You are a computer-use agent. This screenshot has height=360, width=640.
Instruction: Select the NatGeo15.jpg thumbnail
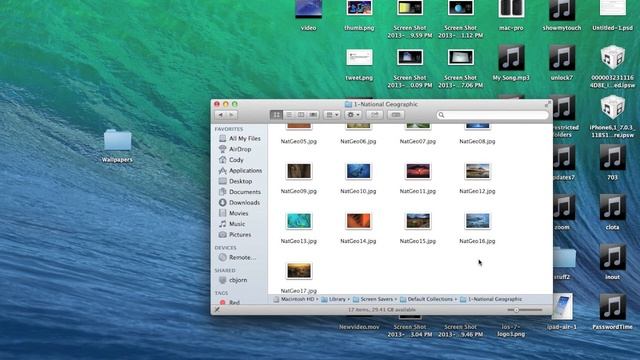click(418, 221)
